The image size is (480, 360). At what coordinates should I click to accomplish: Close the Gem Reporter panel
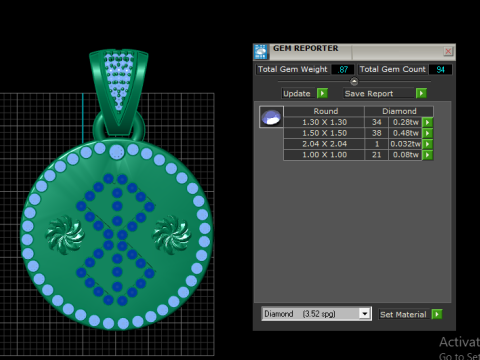coord(448,51)
